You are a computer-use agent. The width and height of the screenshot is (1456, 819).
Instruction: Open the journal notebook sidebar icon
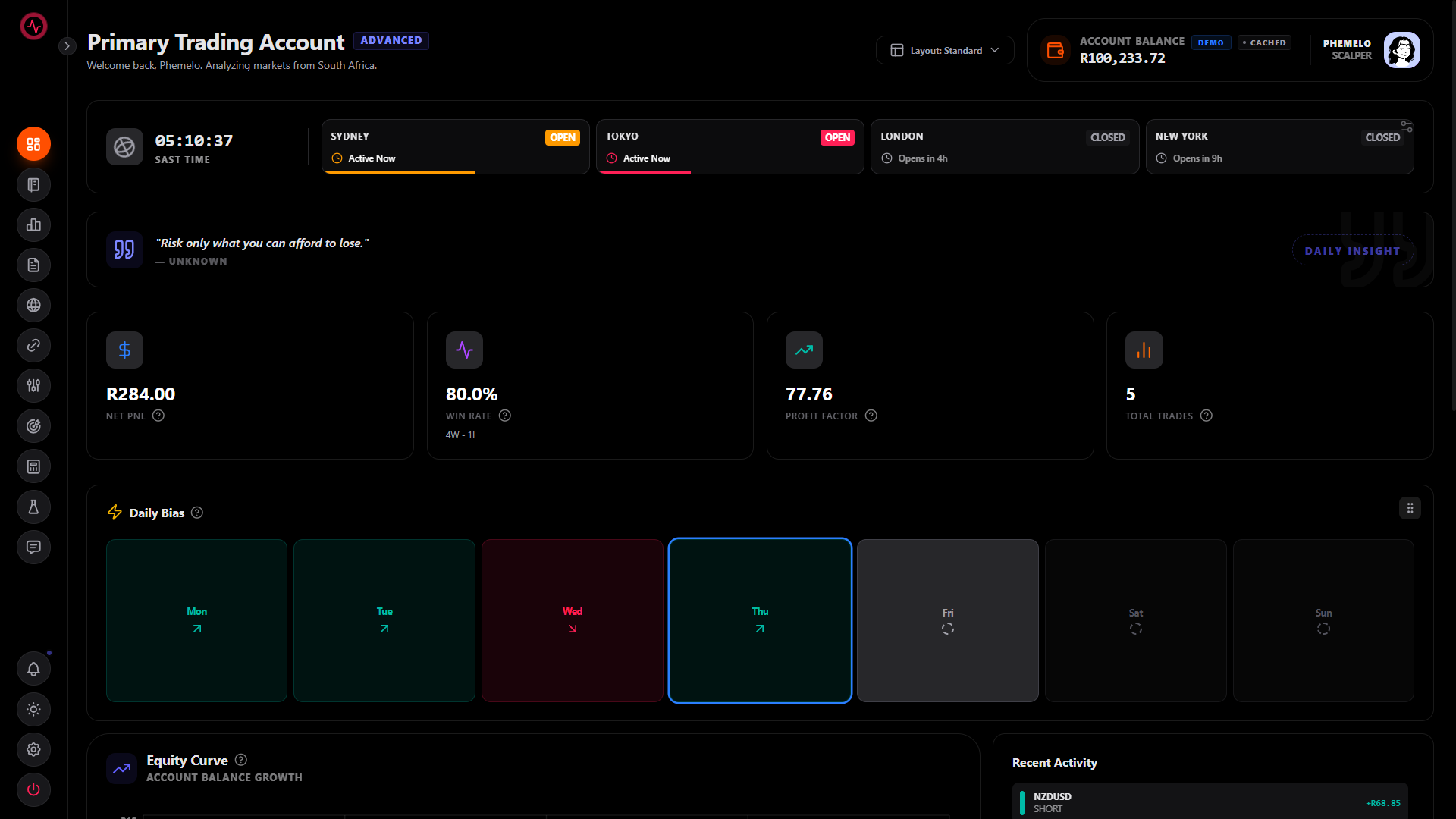pyautogui.click(x=33, y=184)
